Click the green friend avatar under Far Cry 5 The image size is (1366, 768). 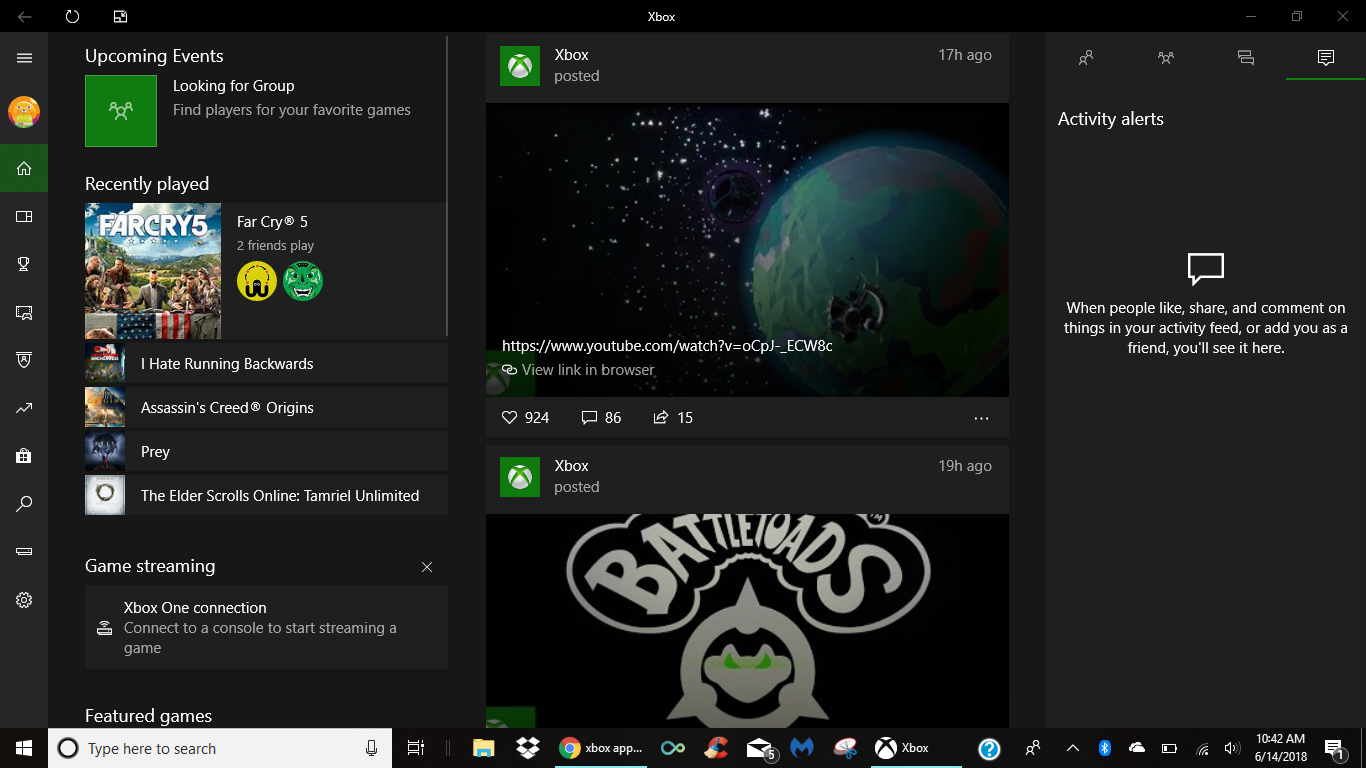(x=303, y=281)
